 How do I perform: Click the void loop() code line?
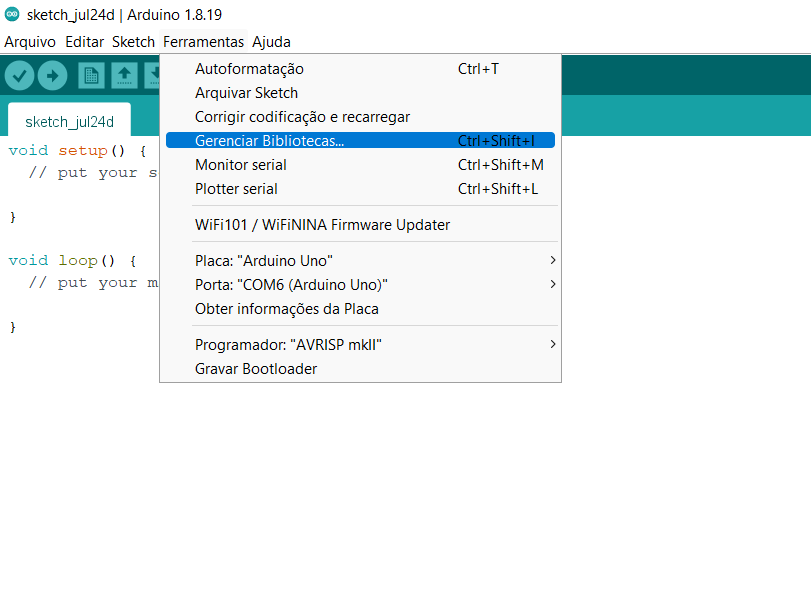(x=72, y=260)
